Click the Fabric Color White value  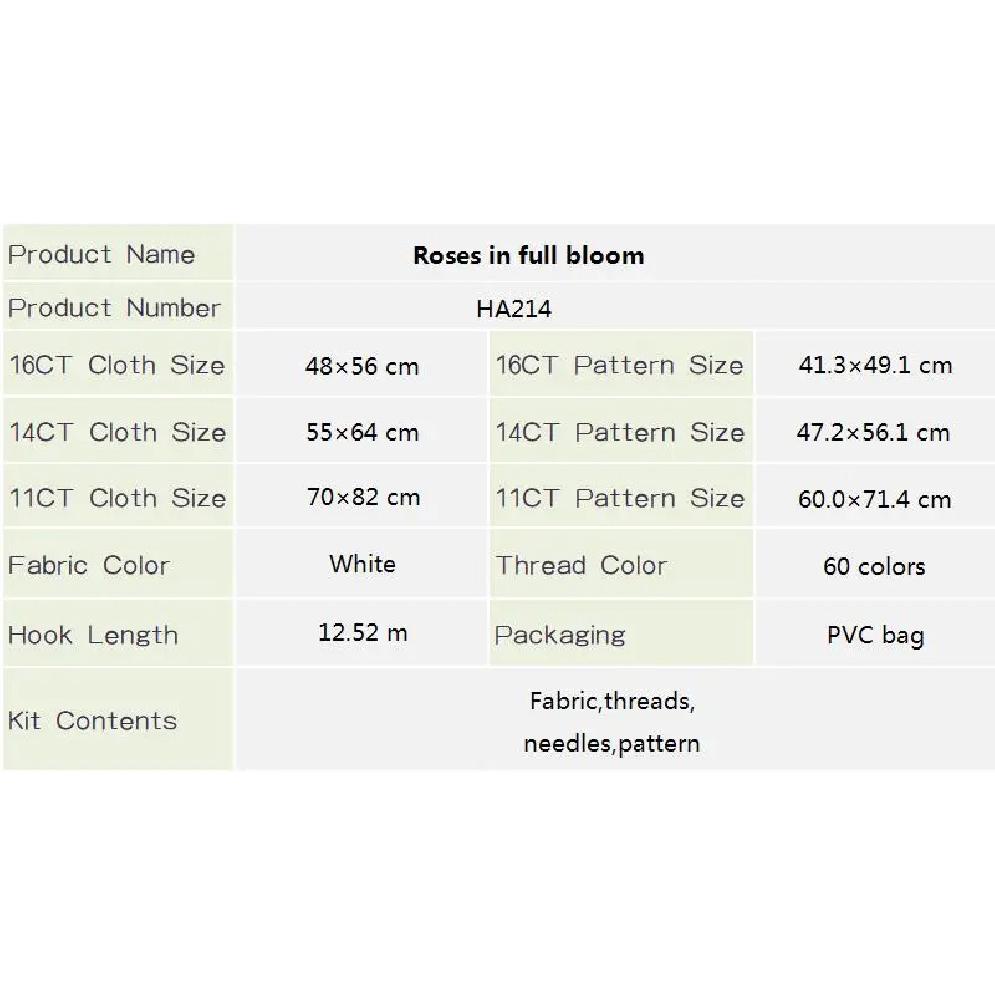click(x=362, y=563)
